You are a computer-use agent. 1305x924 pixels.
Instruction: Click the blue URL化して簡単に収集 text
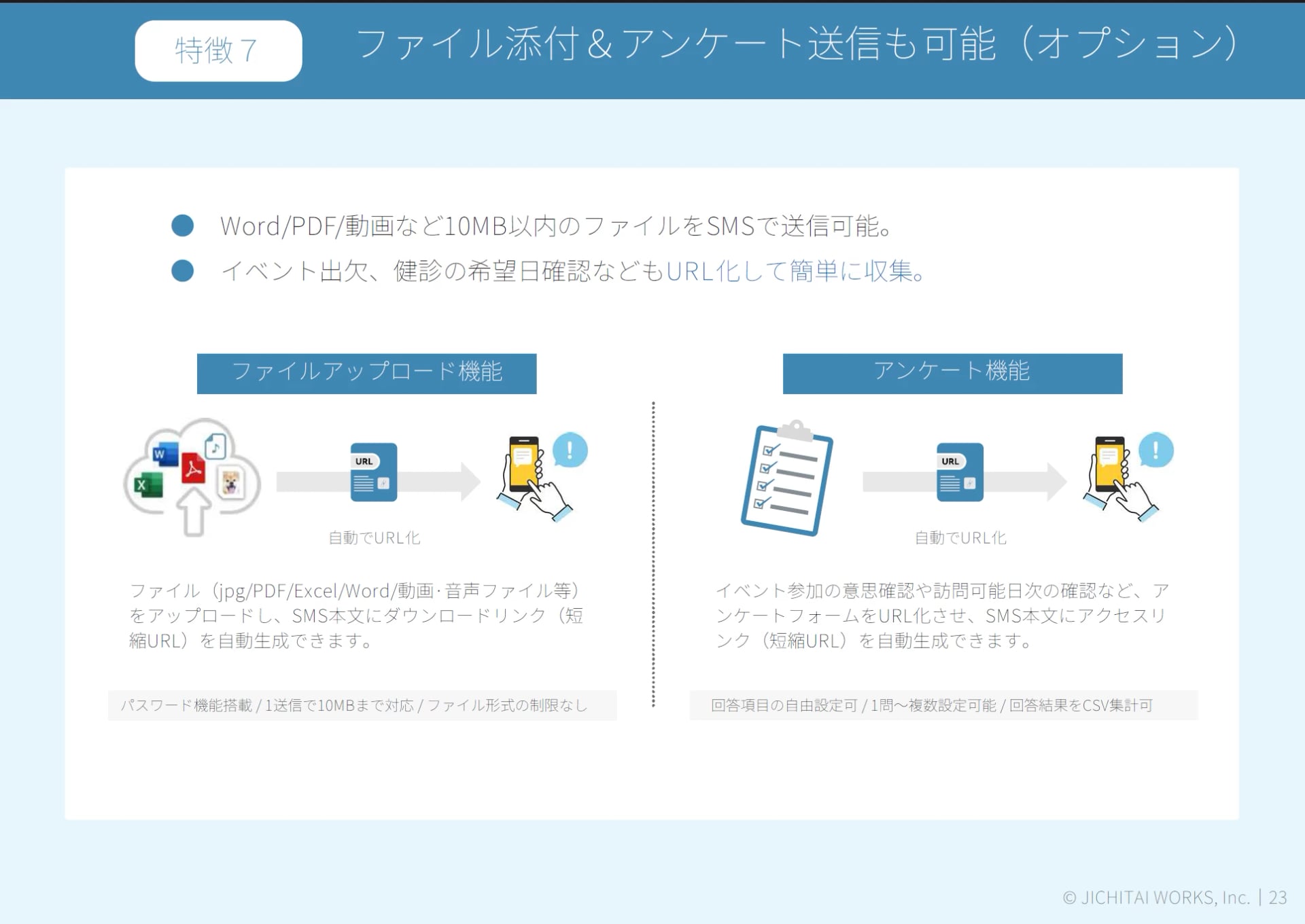(x=795, y=271)
